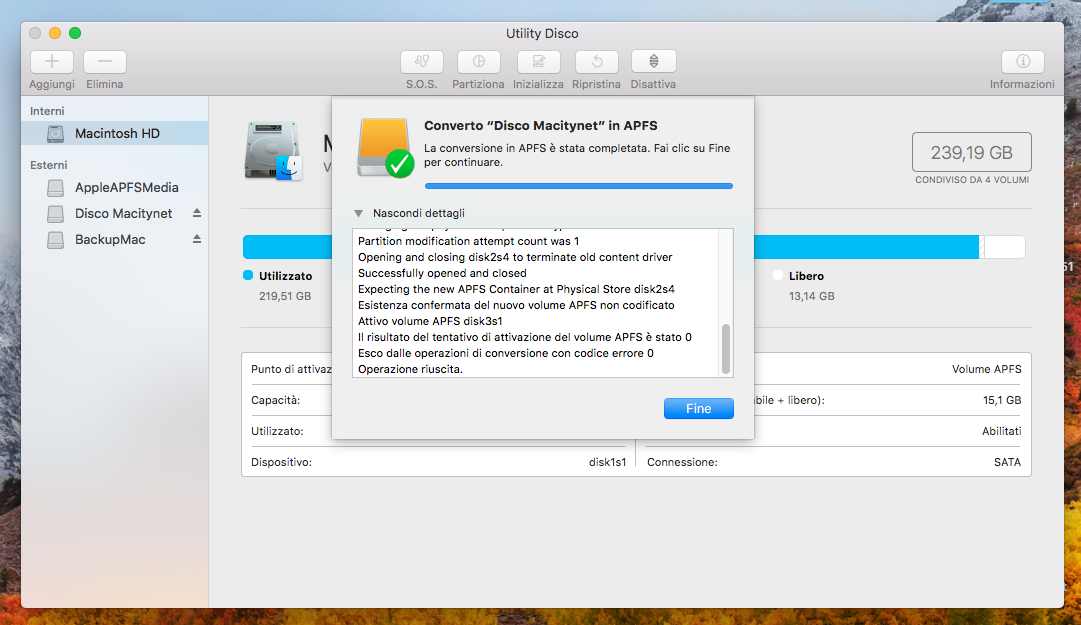Select AppleAPFSMedia in the sidebar

click(126, 187)
